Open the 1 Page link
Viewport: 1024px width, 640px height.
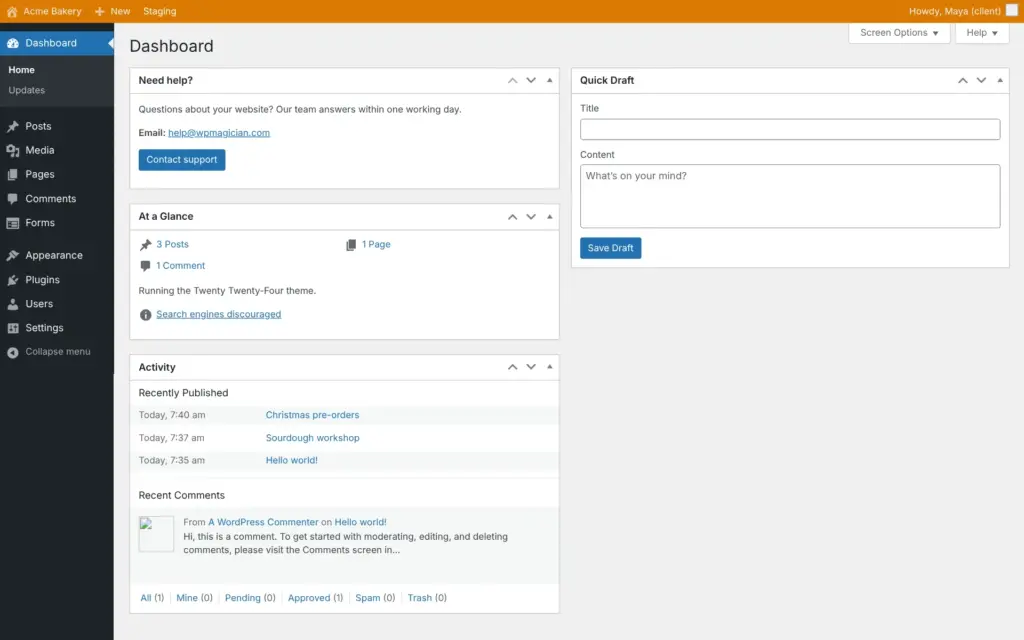376,244
